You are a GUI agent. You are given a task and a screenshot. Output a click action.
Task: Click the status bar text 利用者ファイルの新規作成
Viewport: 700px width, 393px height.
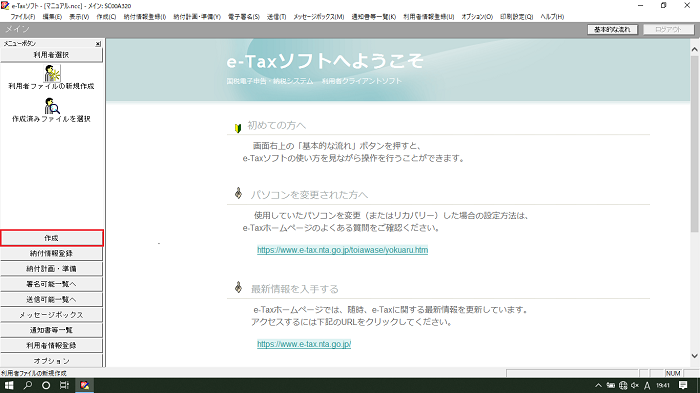(34, 373)
